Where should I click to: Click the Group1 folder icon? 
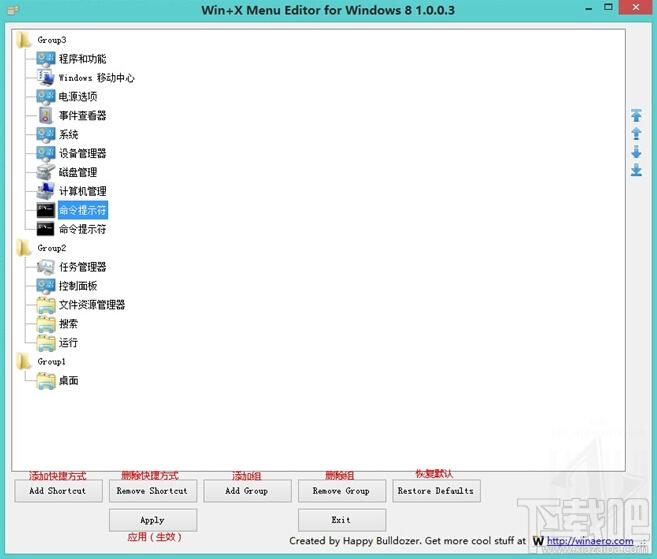(23, 361)
